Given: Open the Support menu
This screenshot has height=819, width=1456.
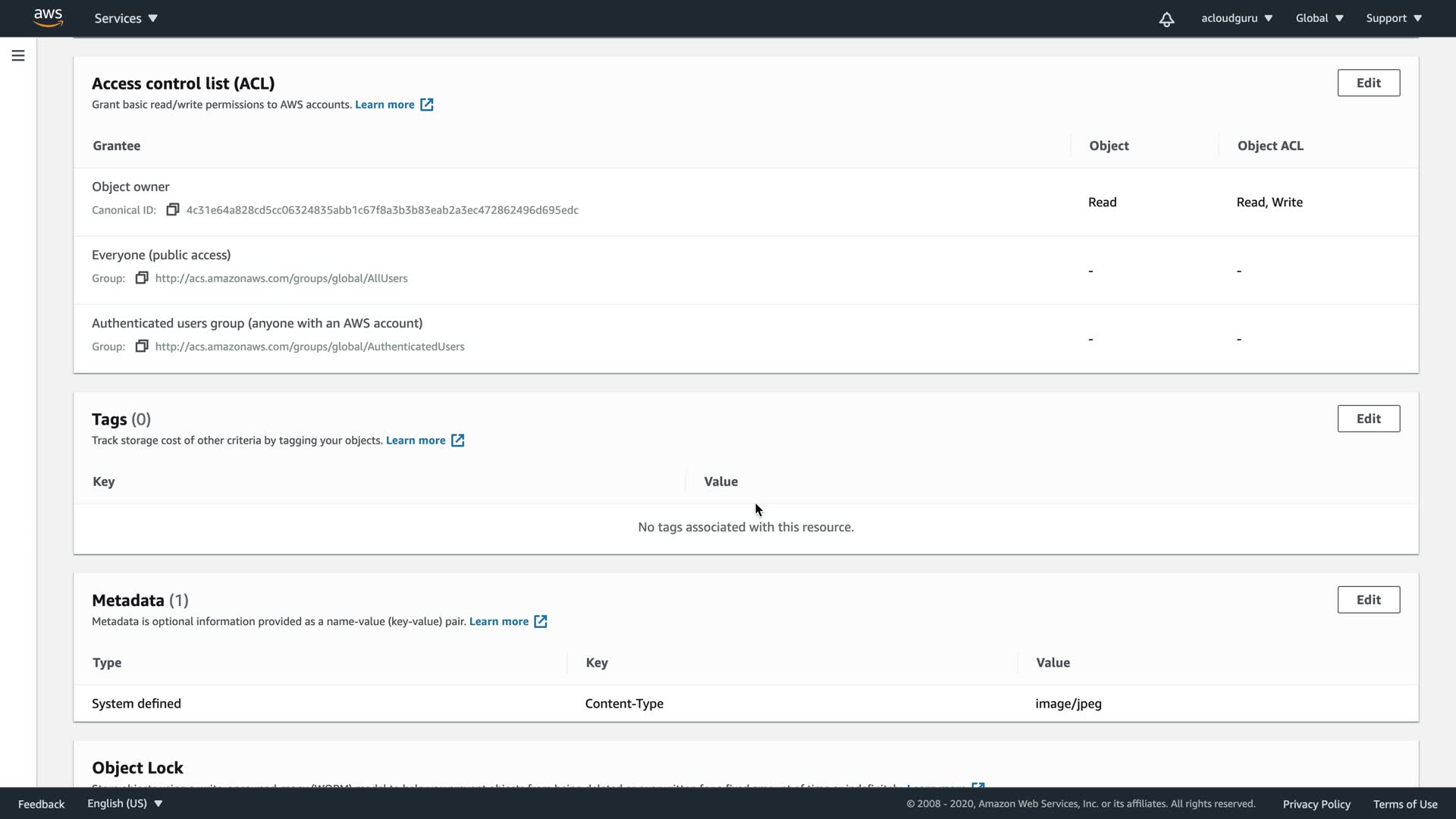Looking at the screenshot, I should click(x=1393, y=18).
